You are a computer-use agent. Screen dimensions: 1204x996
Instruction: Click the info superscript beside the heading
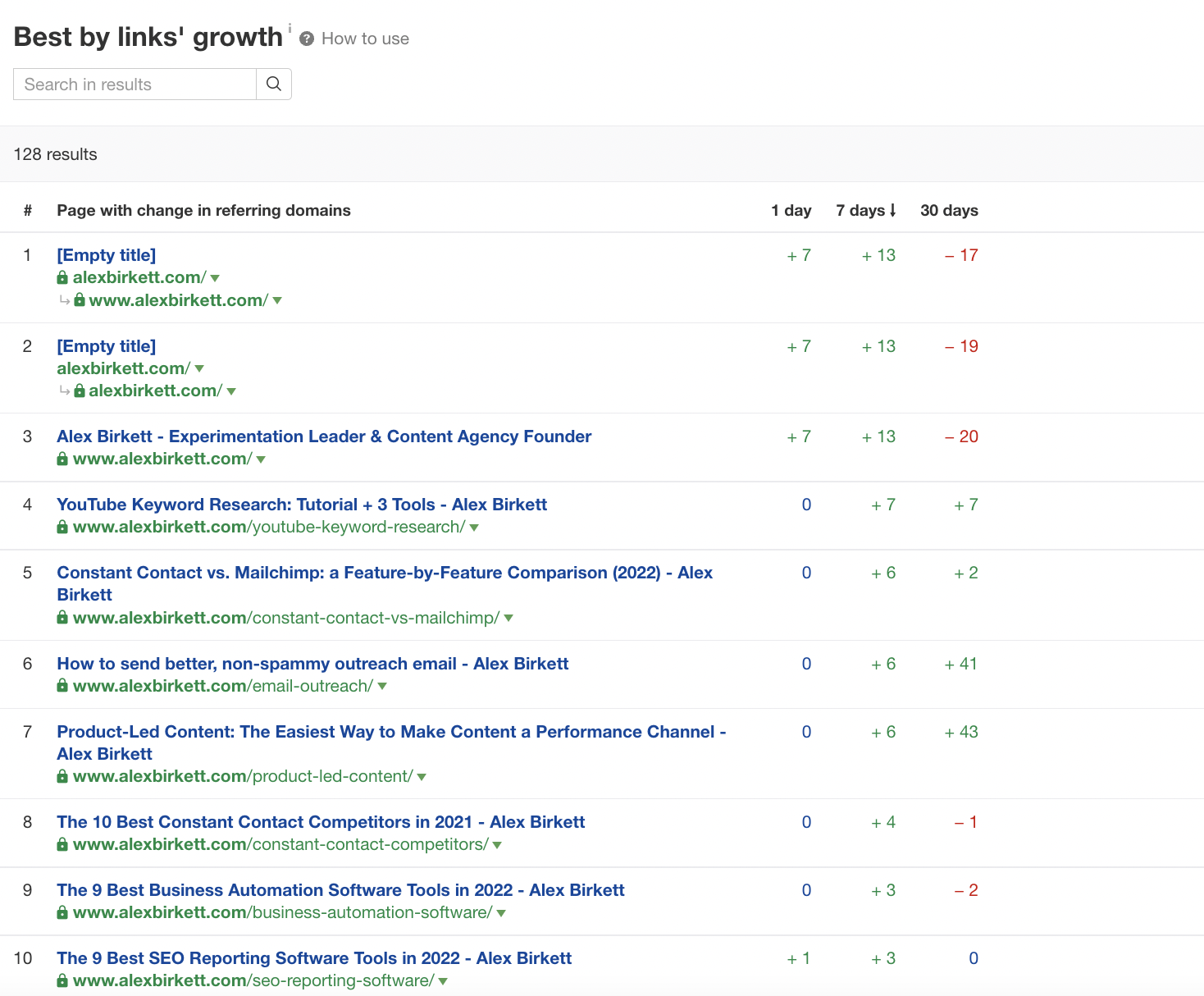tap(290, 28)
